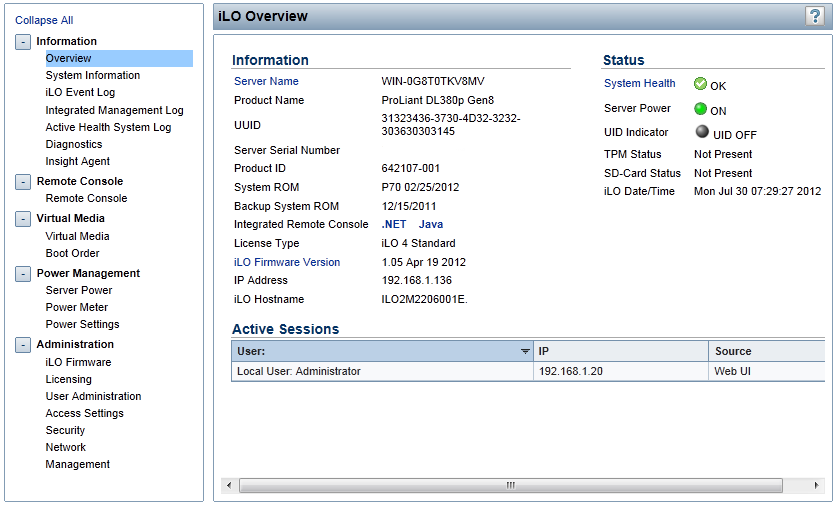Click the green System Health OK icon

pos(700,84)
